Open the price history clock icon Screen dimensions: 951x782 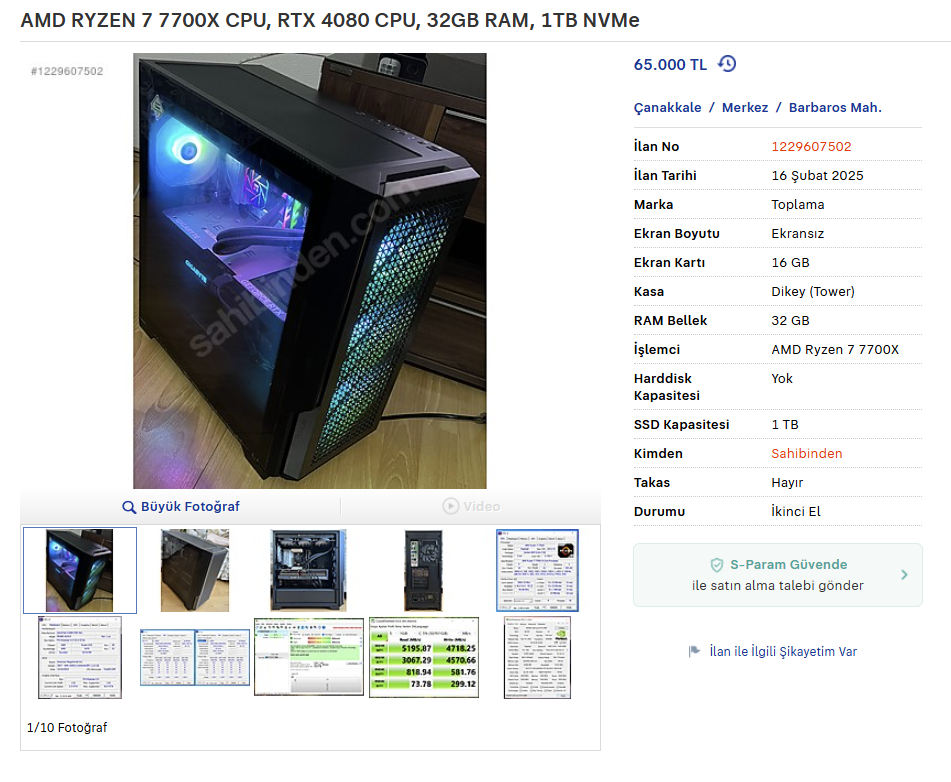727,64
